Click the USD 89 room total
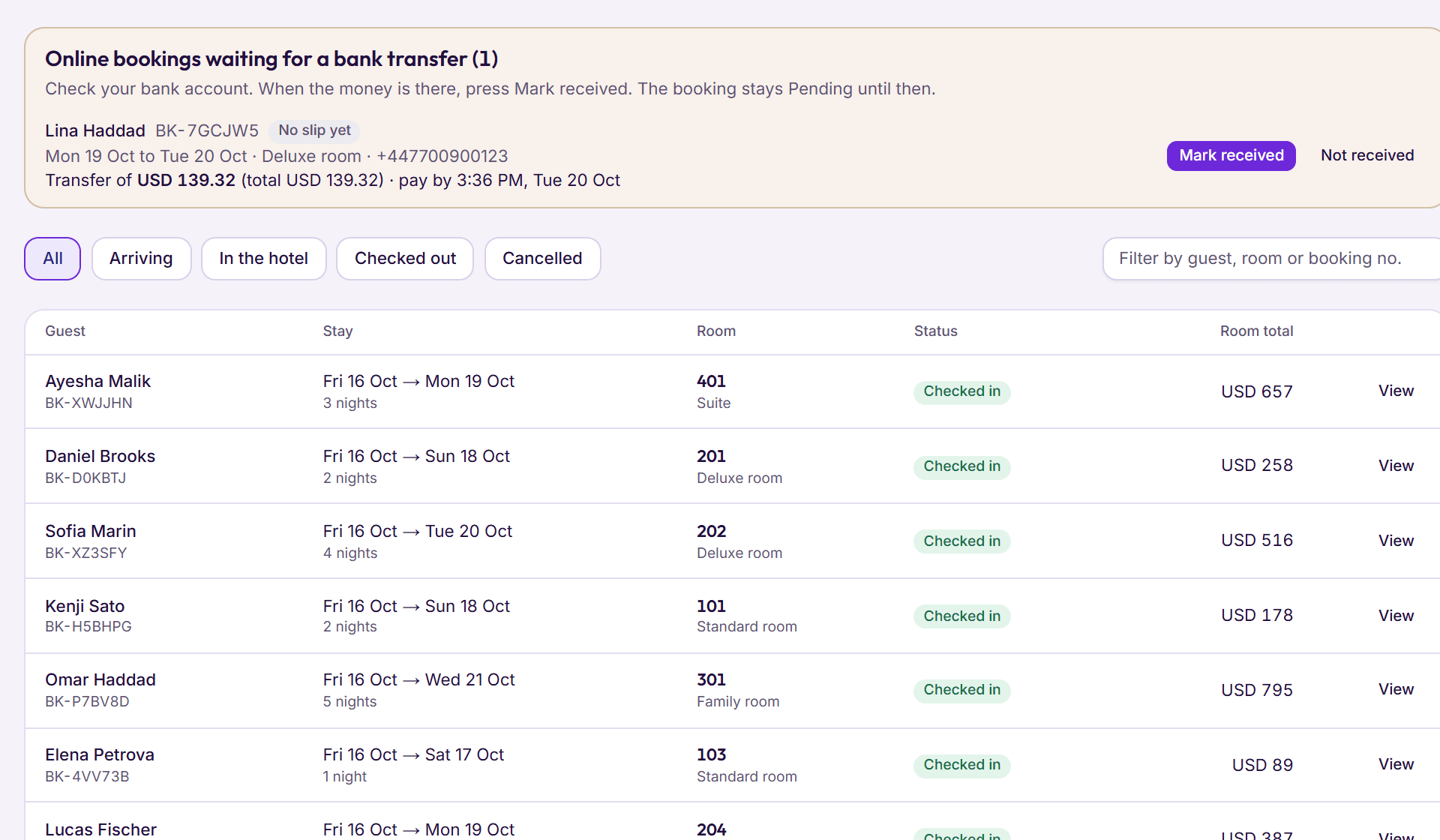This screenshot has height=840, width=1440. coord(1262,765)
